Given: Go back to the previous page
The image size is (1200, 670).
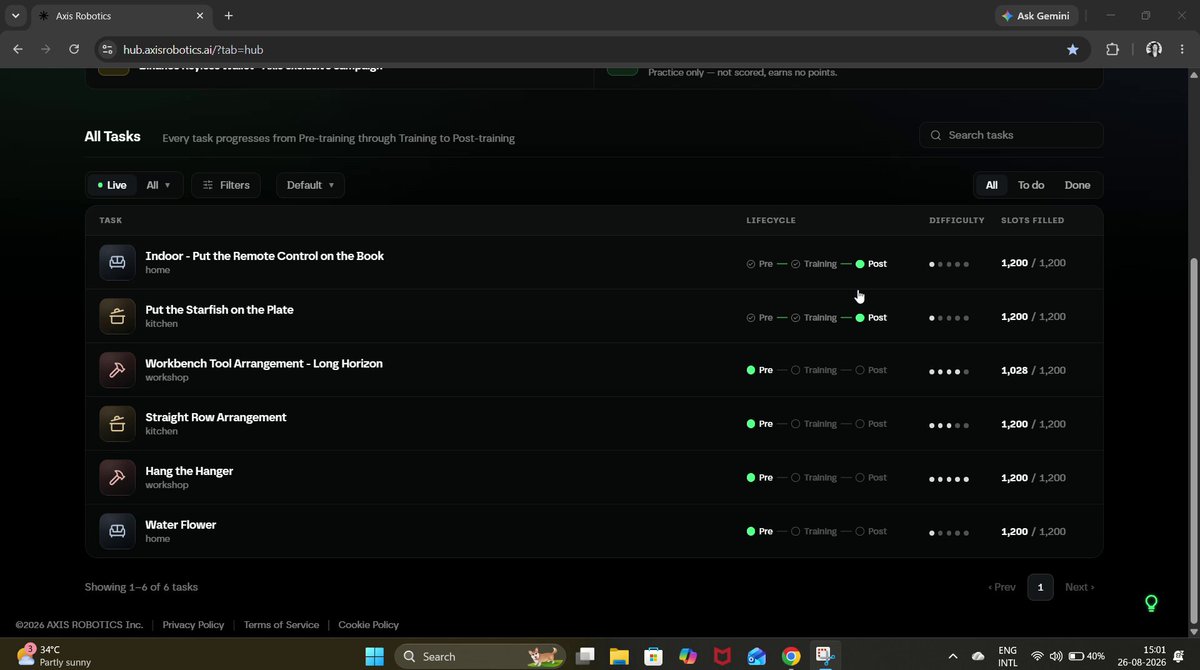Looking at the screenshot, I should tap(17, 49).
